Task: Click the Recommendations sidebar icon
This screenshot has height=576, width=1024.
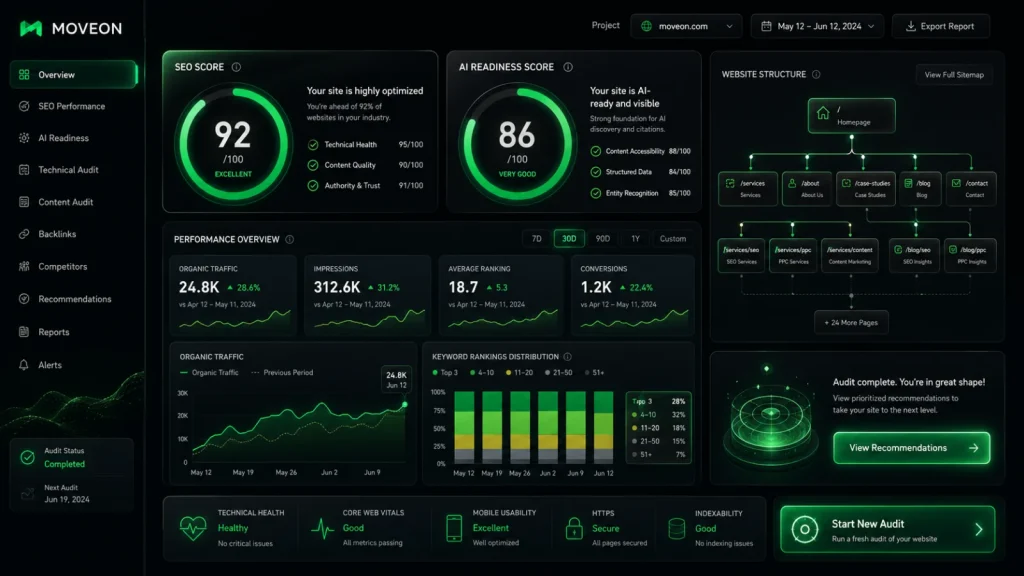Action: click(x=24, y=298)
